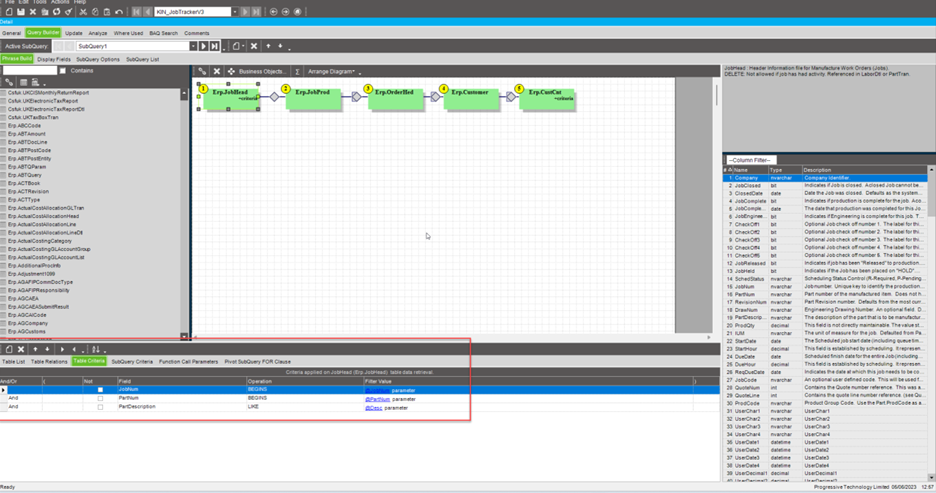Image resolution: width=936 pixels, height=493 pixels.
Task: Add a new criteria row icon
Action: pos(9,350)
